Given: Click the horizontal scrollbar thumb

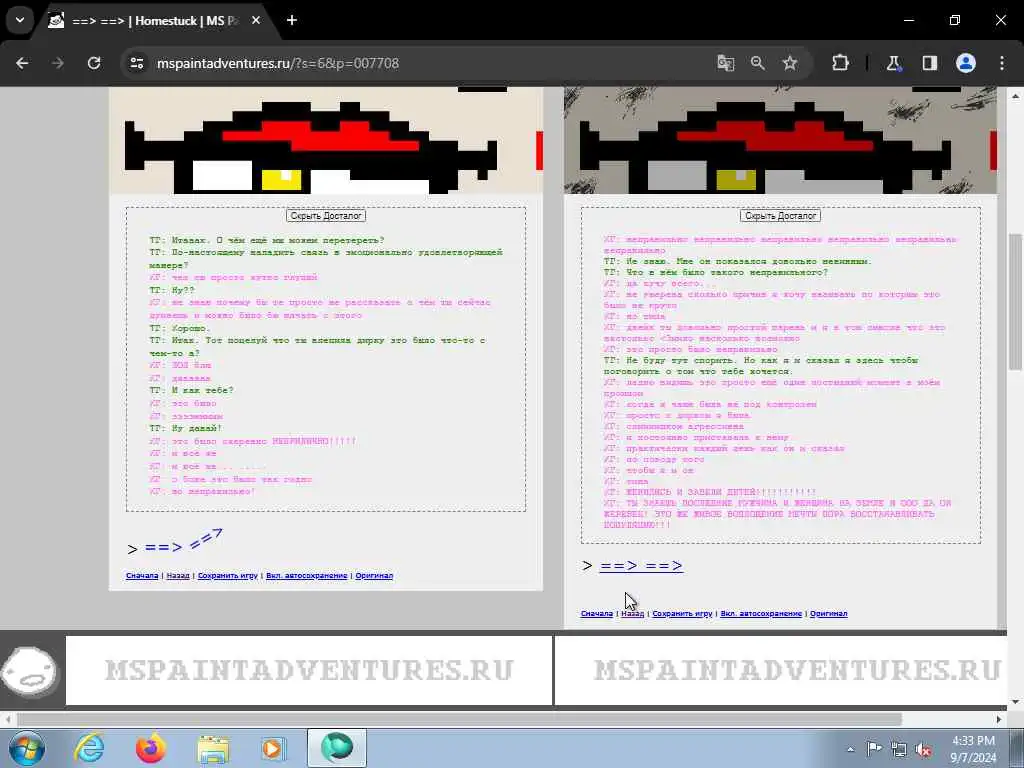Looking at the screenshot, I should click(x=459, y=719).
